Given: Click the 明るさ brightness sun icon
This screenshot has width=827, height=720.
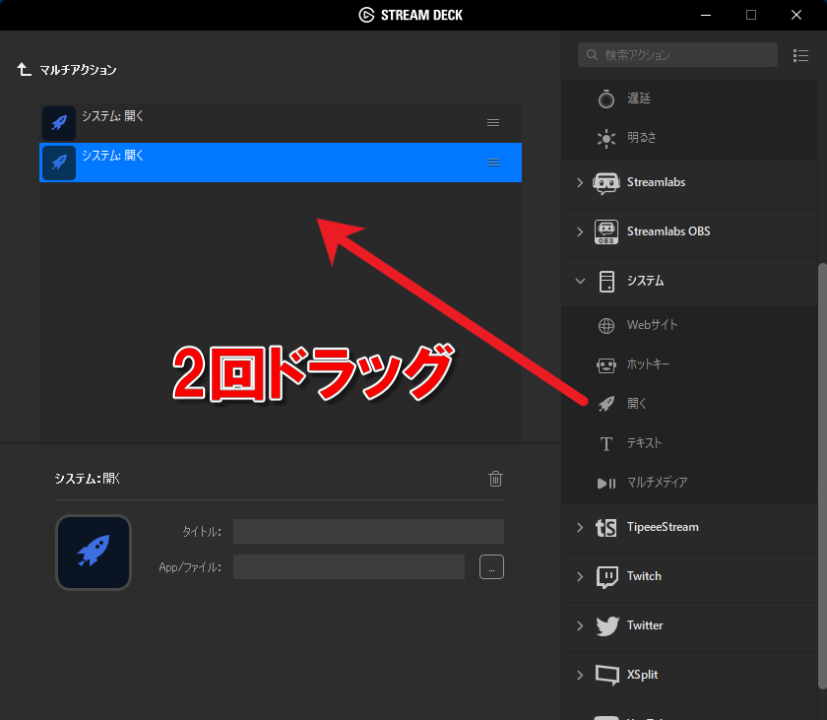Looking at the screenshot, I should click(605, 137).
